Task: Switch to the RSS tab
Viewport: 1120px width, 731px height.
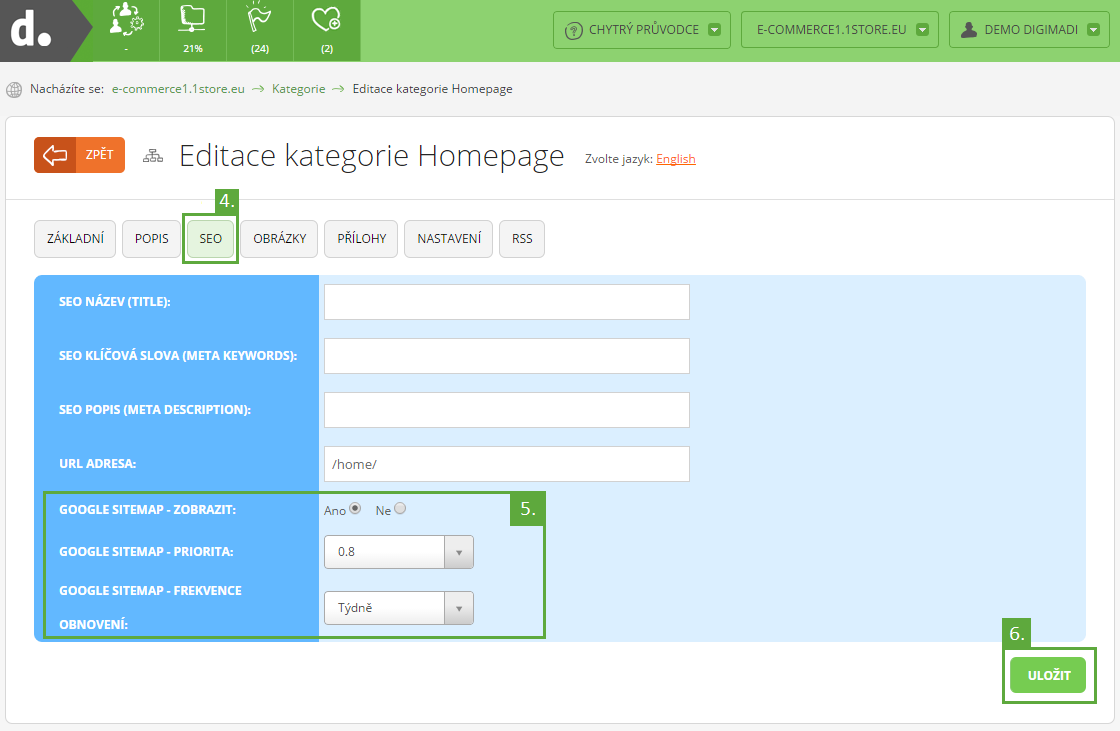Action: [x=522, y=239]
